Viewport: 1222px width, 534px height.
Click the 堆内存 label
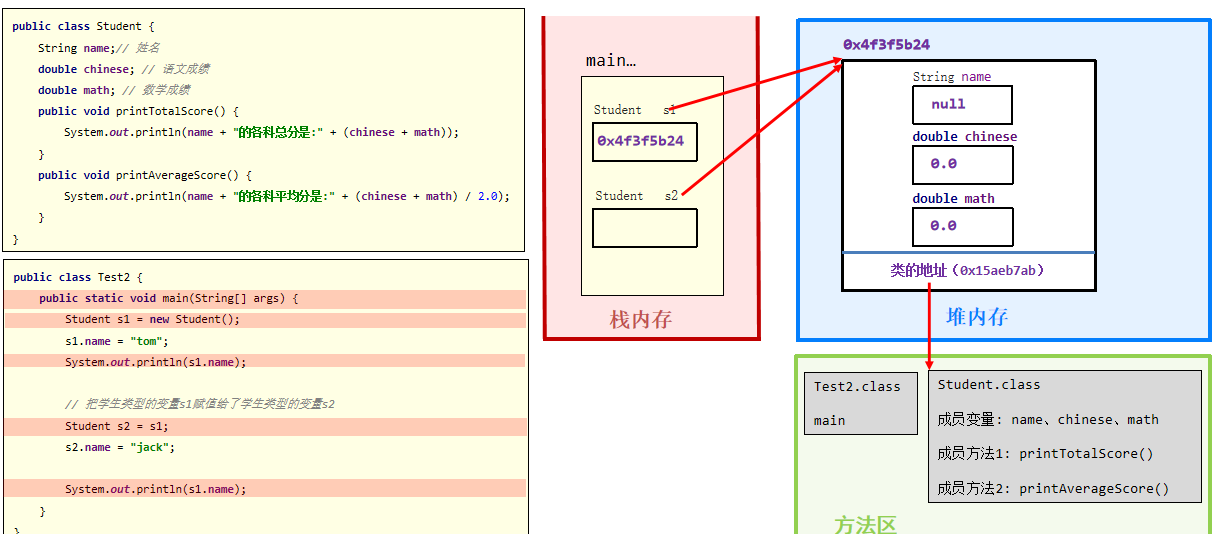[x=977, y=317]
